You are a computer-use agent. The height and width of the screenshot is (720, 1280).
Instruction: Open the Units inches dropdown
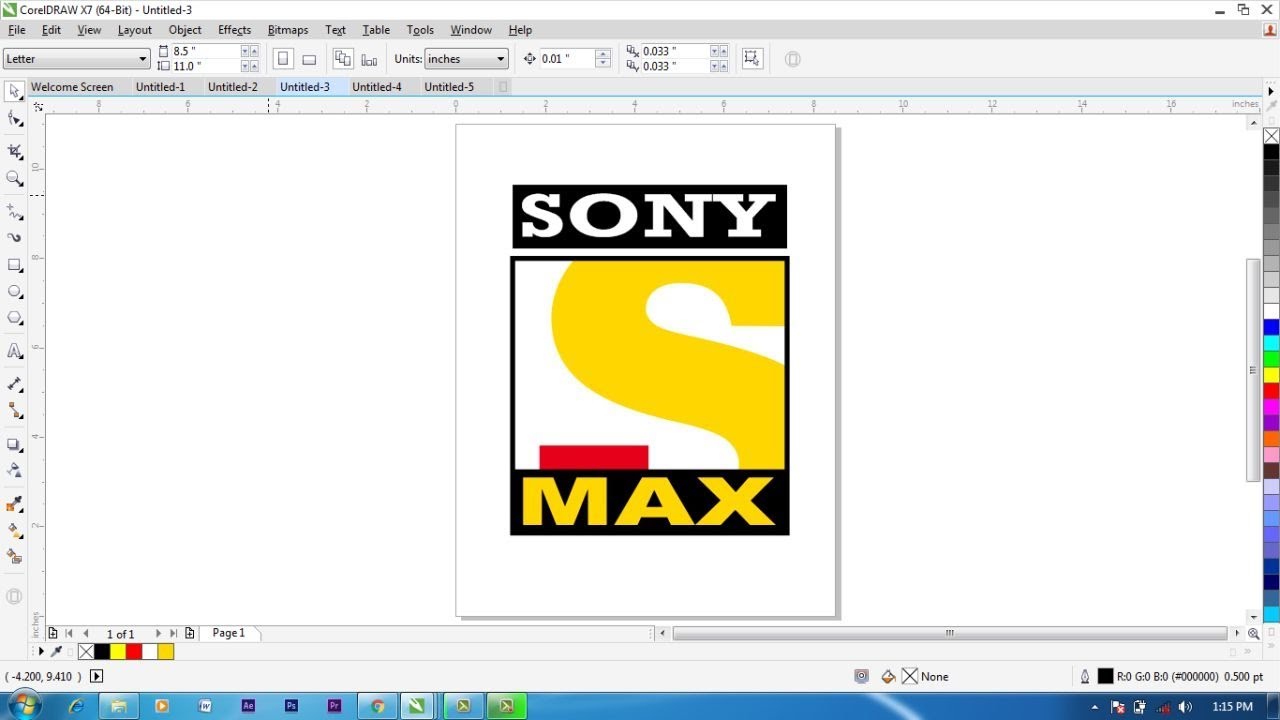501,59
